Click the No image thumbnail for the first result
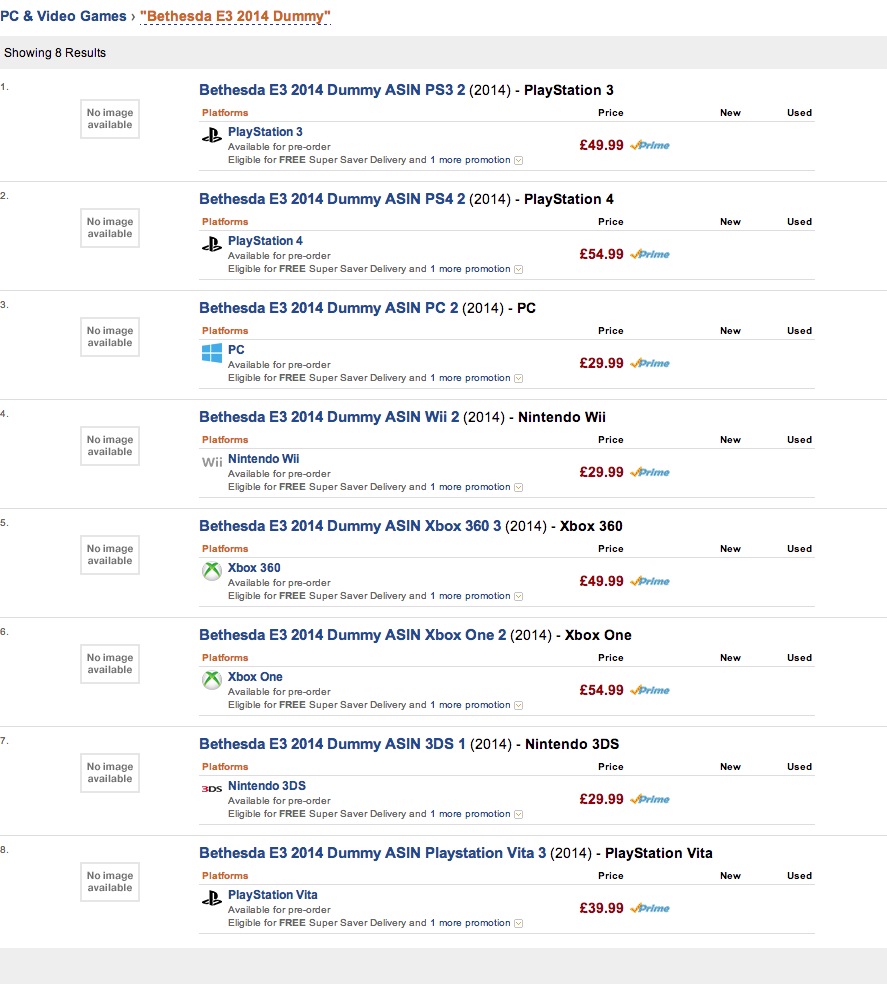Viewport: 887px width, 991px height. point(109,119)
